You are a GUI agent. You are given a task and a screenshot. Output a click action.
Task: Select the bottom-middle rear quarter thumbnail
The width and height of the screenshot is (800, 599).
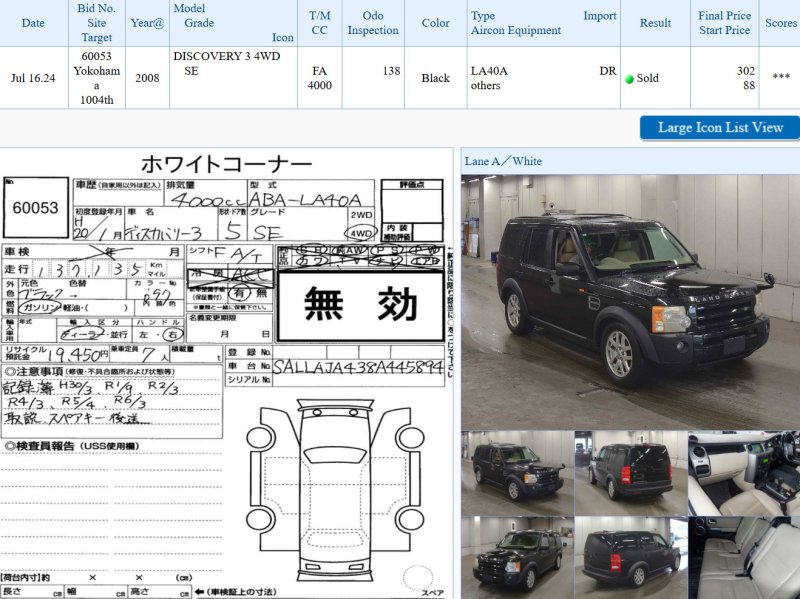[630, 557]
